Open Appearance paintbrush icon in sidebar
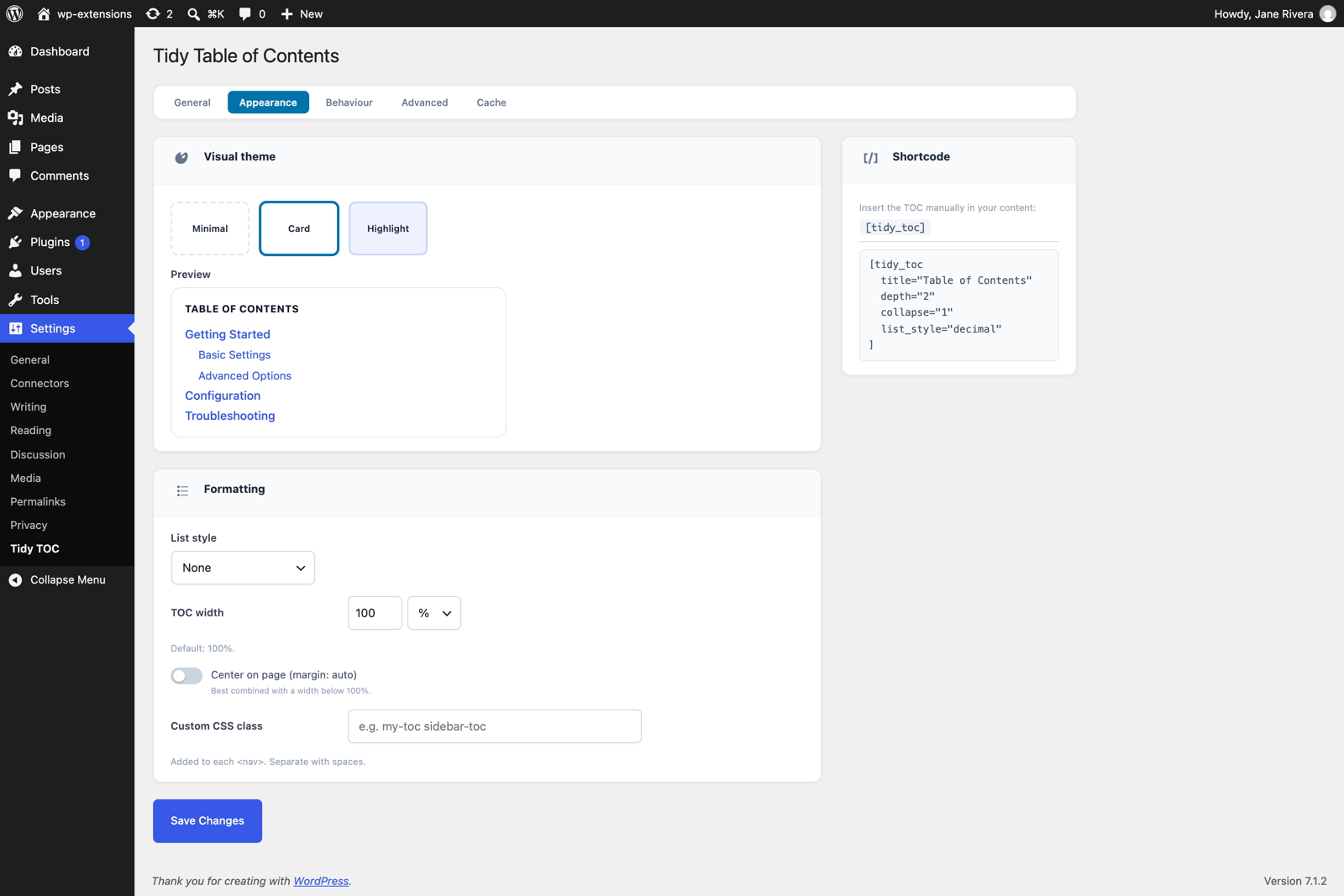The height and width of the screenshot is (896, 1344). point(15,213)
